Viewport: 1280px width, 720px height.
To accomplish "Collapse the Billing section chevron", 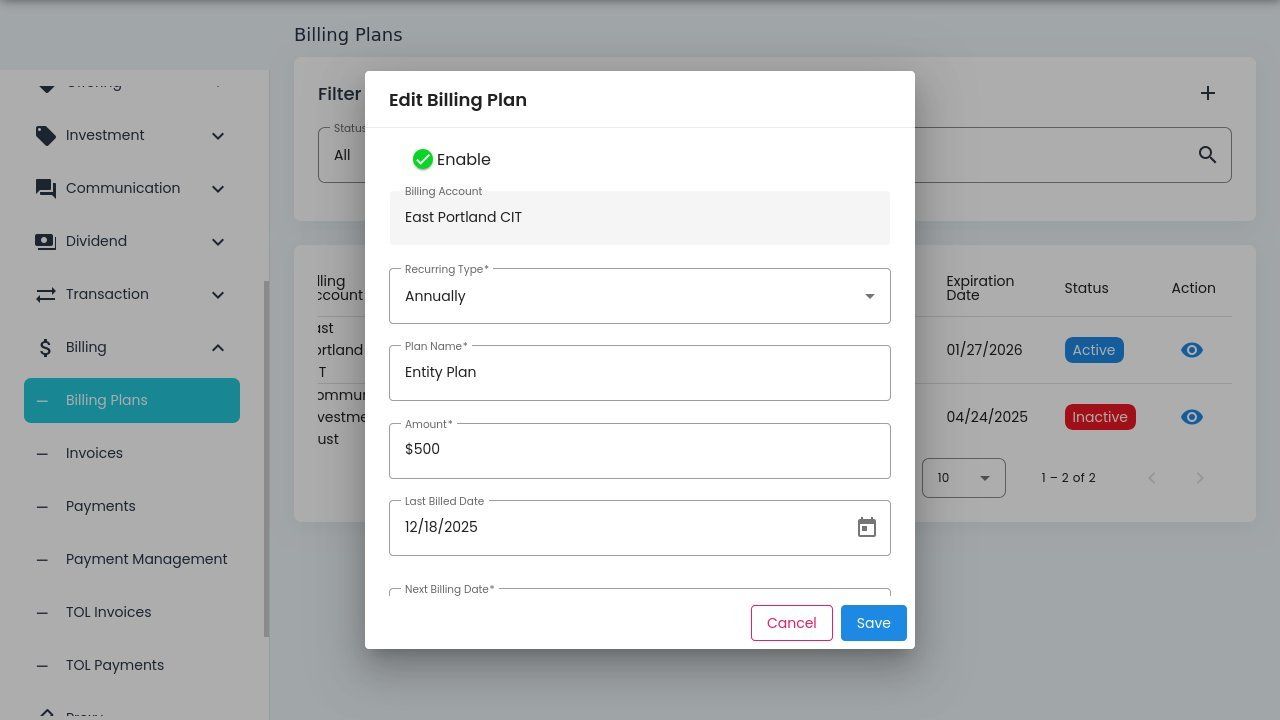I will 218,348.
